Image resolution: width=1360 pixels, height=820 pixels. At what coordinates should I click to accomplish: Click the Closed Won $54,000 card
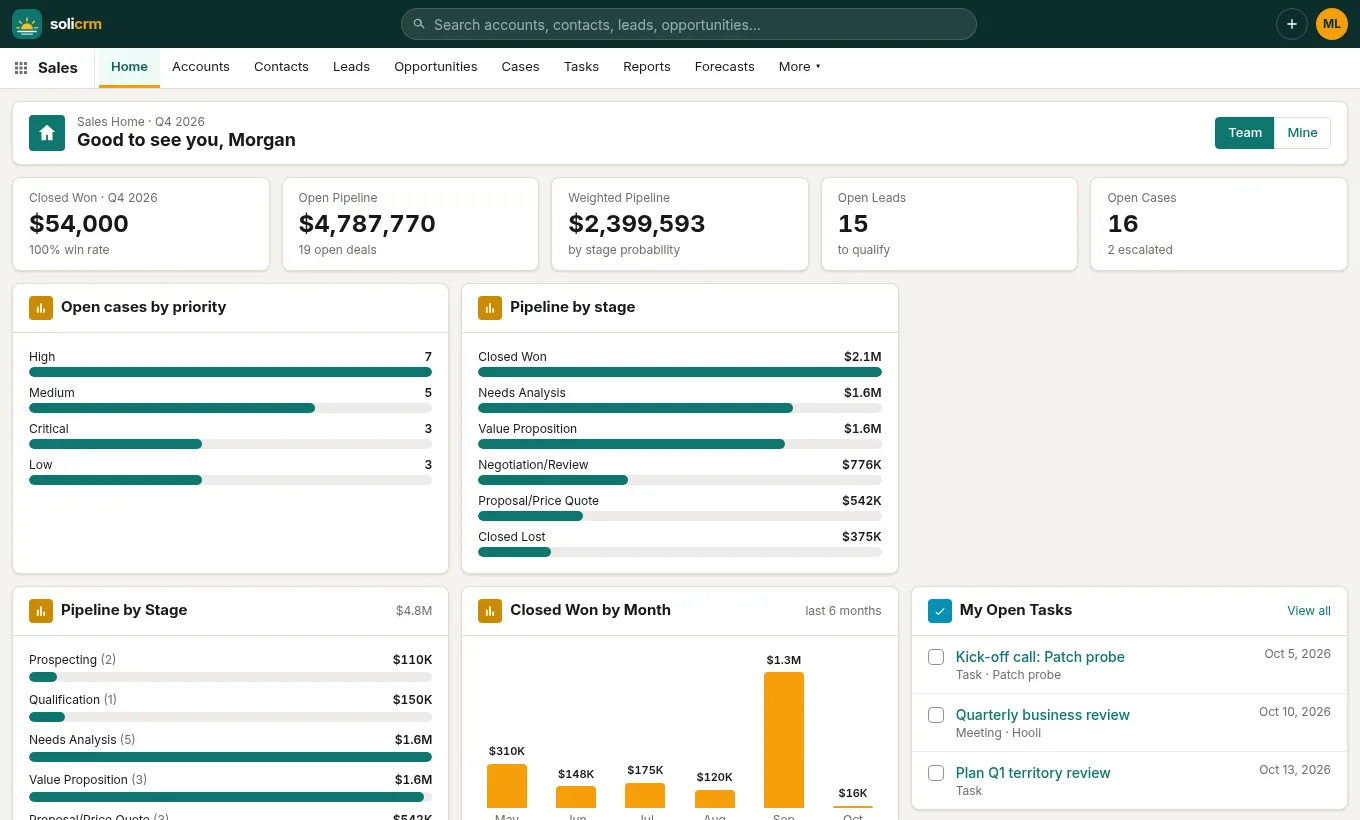click(141, 224)
